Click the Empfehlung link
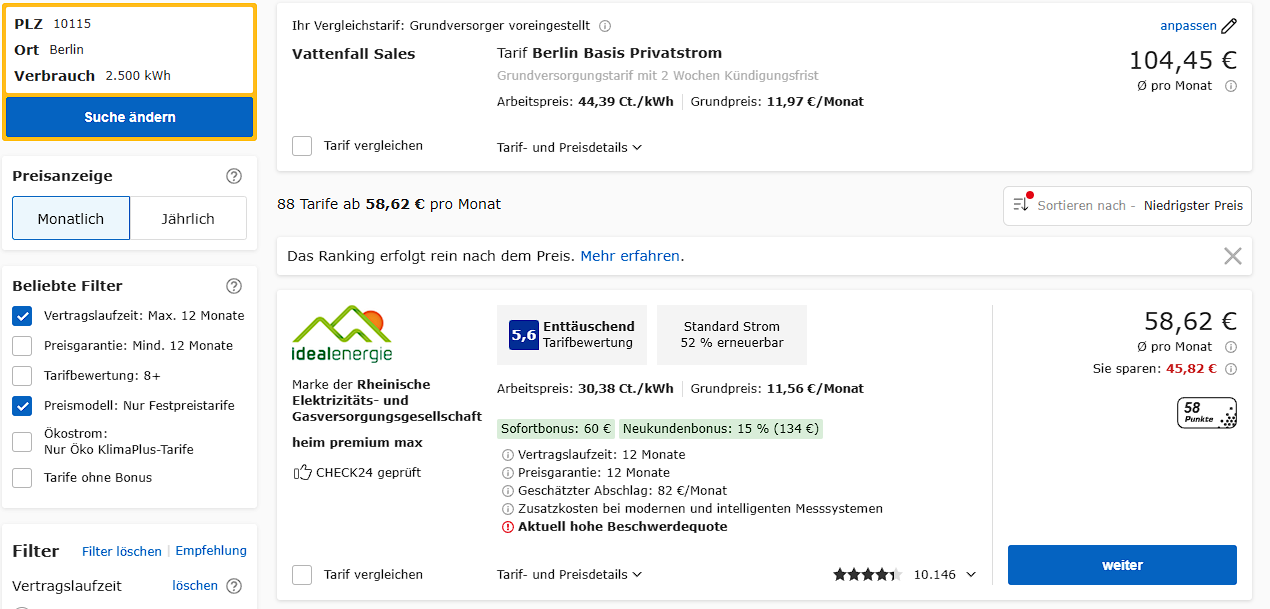Viewport: 1270px width, 609px height. click(211, 551)
